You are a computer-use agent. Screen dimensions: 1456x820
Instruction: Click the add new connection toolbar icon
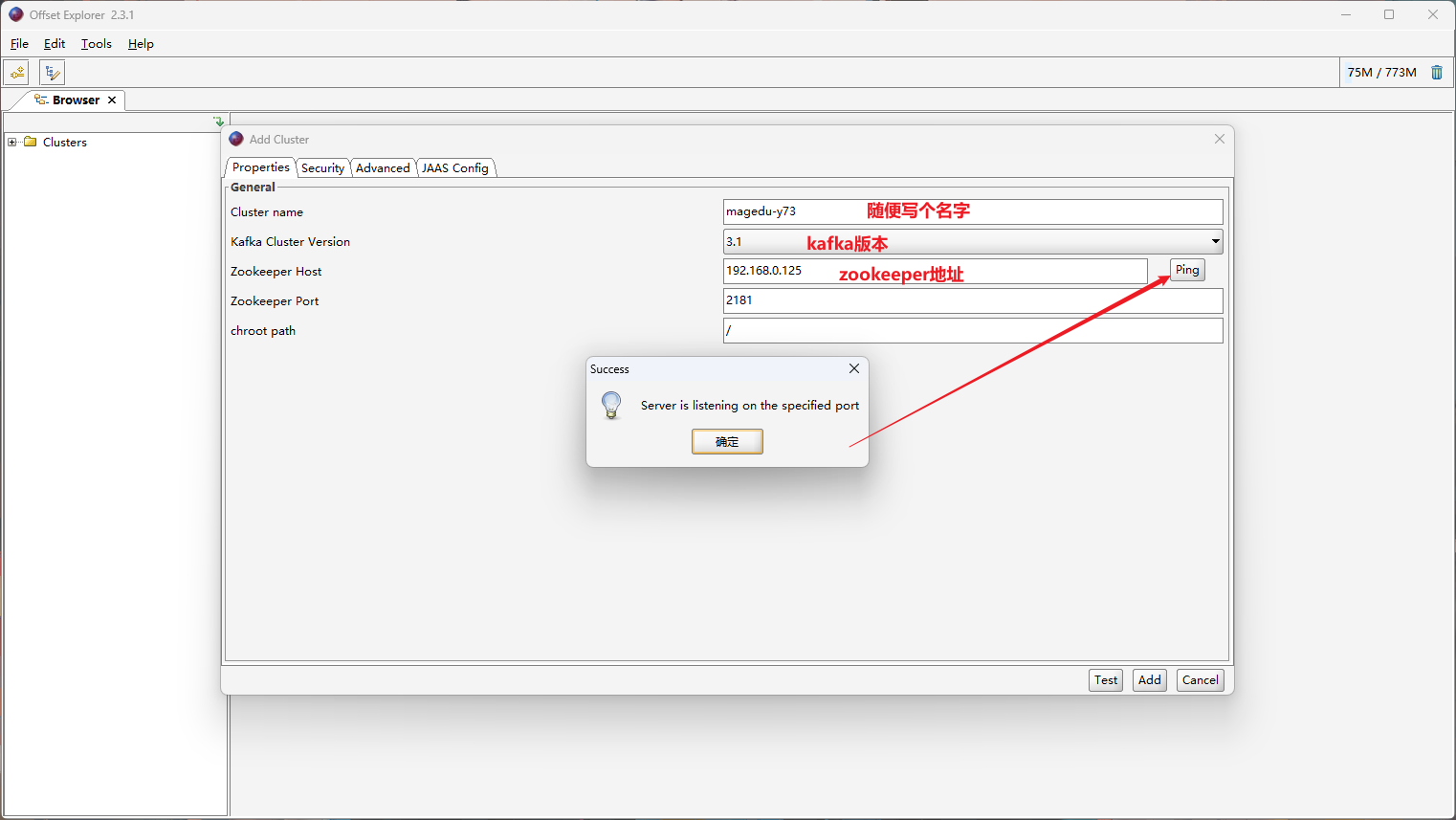pos(16,73)
